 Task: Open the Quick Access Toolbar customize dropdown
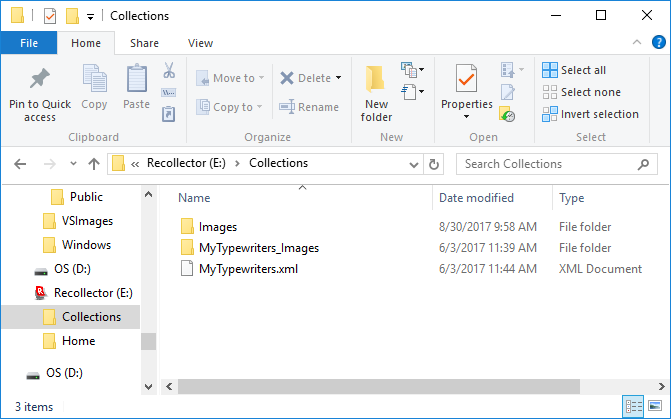tap(90, 17)
